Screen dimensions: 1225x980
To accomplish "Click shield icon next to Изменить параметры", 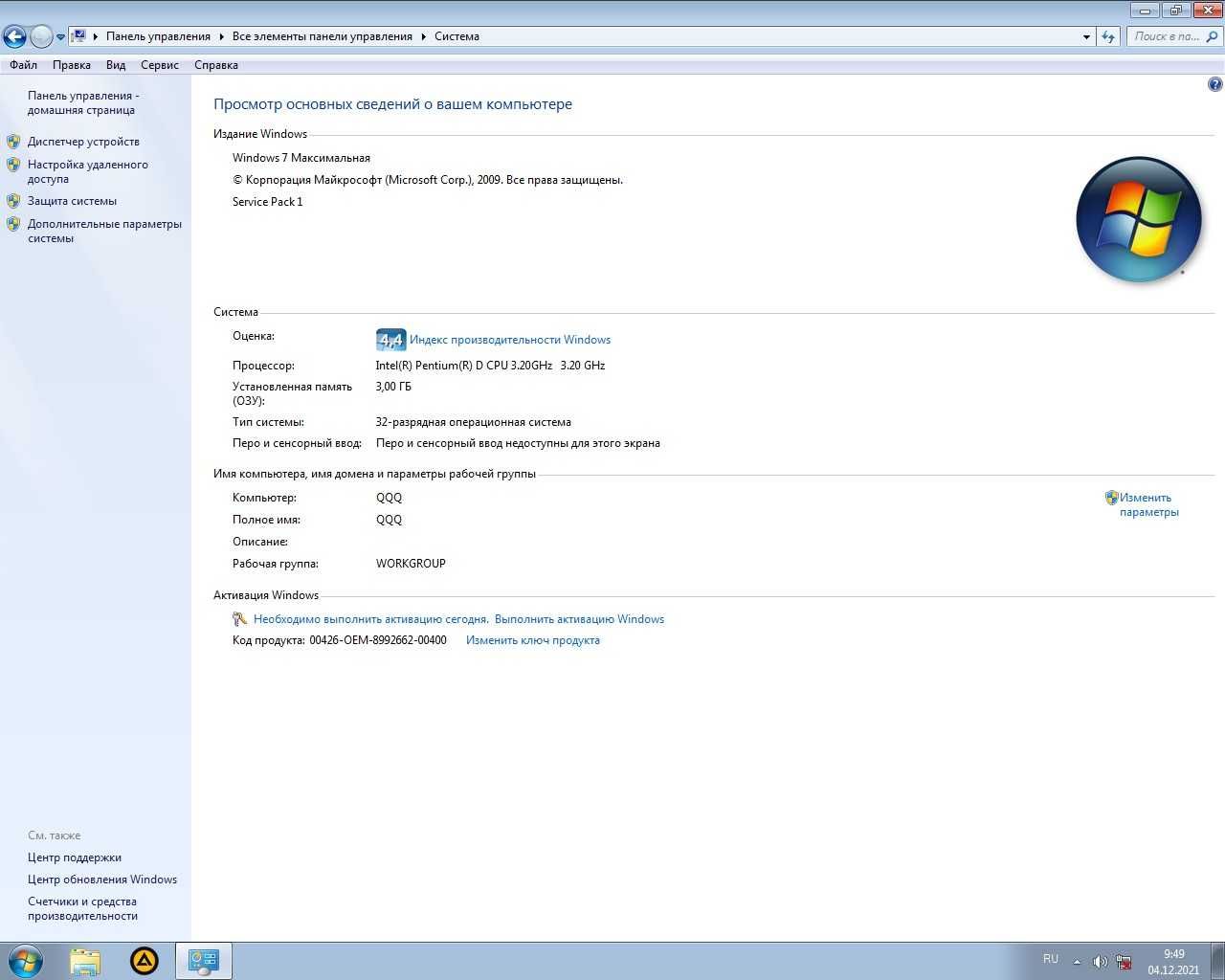I will [1111, 498].
